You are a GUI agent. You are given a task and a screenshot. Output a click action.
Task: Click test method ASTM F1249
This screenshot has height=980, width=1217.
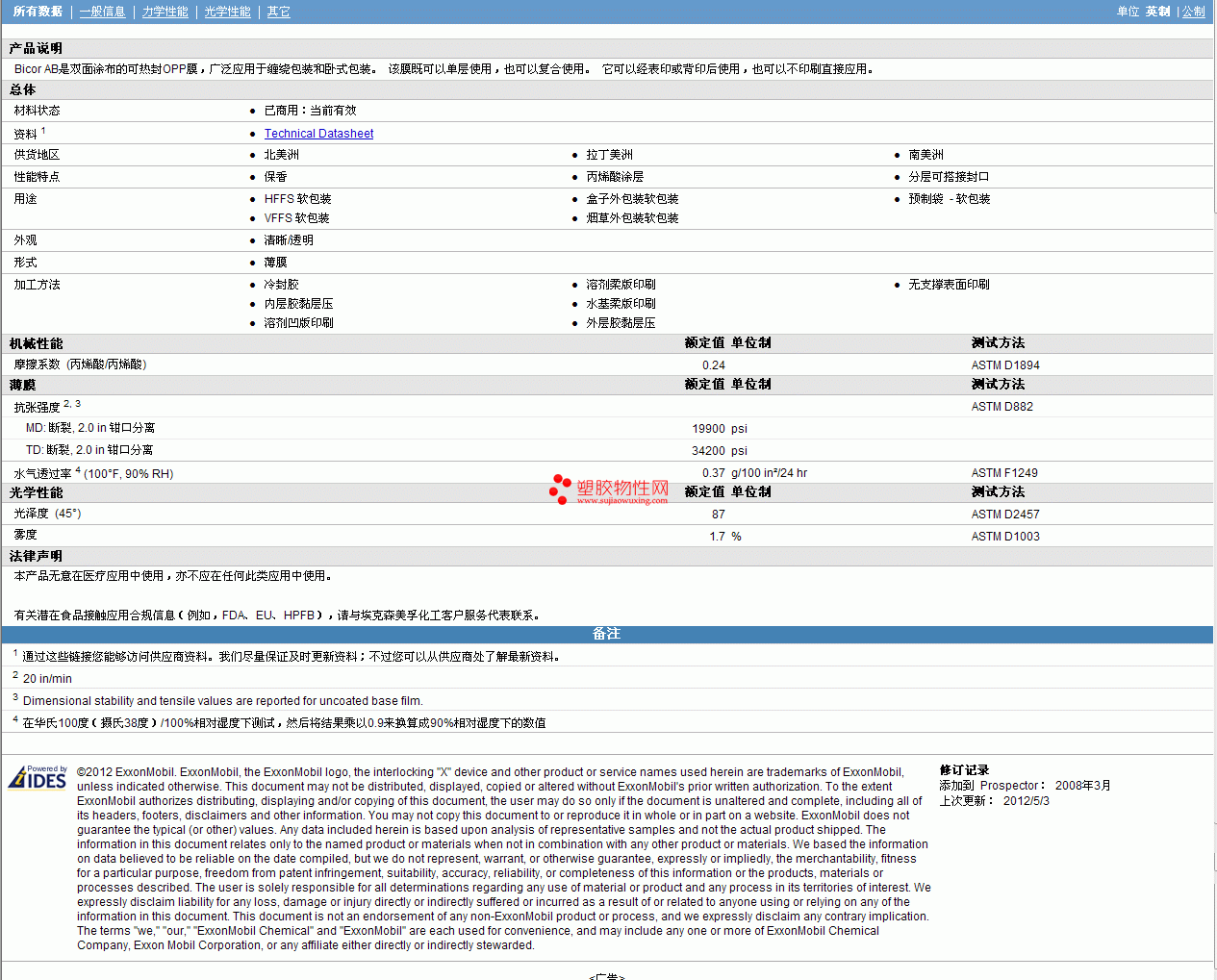1004,473
